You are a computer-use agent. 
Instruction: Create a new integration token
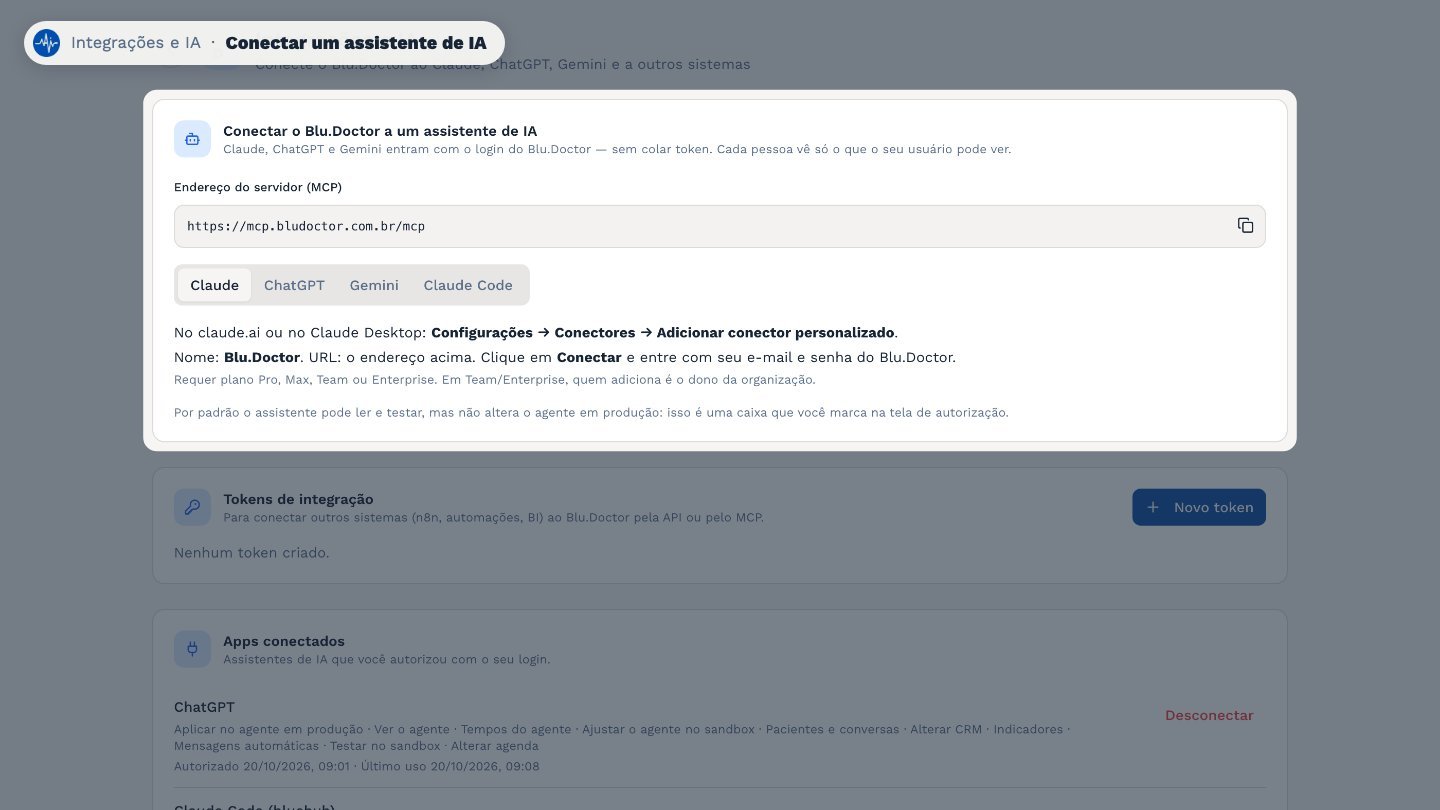1199,507
